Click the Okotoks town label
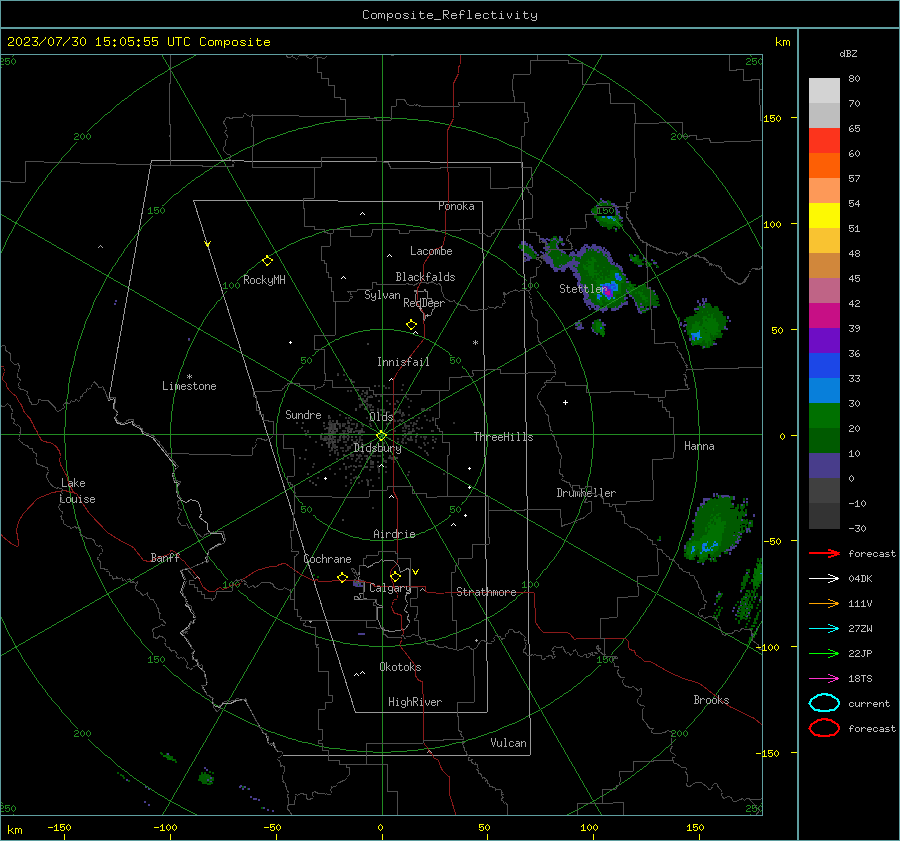The height and width of the screenshot is (841, 900). pos(400,667)
